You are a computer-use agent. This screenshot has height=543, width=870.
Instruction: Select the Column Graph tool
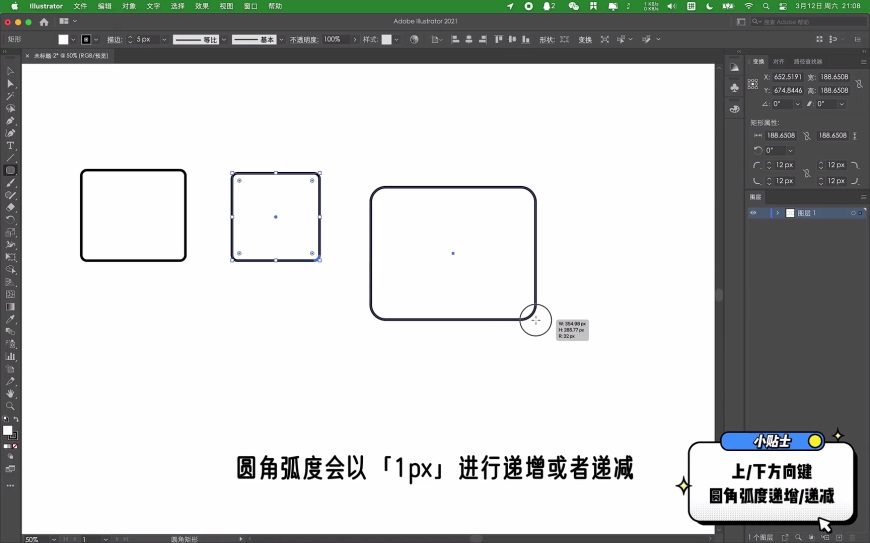[10, 357]
